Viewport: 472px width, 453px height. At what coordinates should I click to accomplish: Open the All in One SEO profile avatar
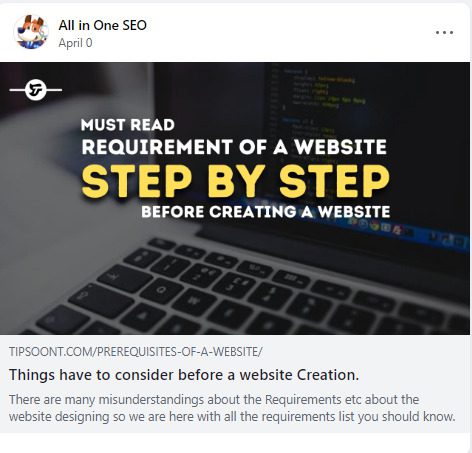pos(31,32)
